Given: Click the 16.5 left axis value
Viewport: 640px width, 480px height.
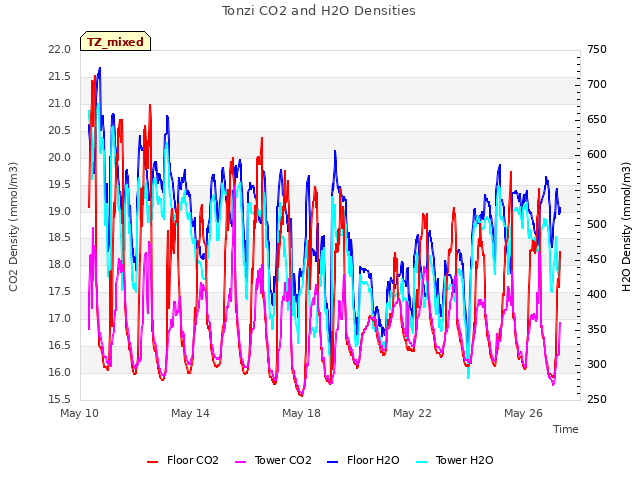Looking at the screenshot, I should point(60,346).
